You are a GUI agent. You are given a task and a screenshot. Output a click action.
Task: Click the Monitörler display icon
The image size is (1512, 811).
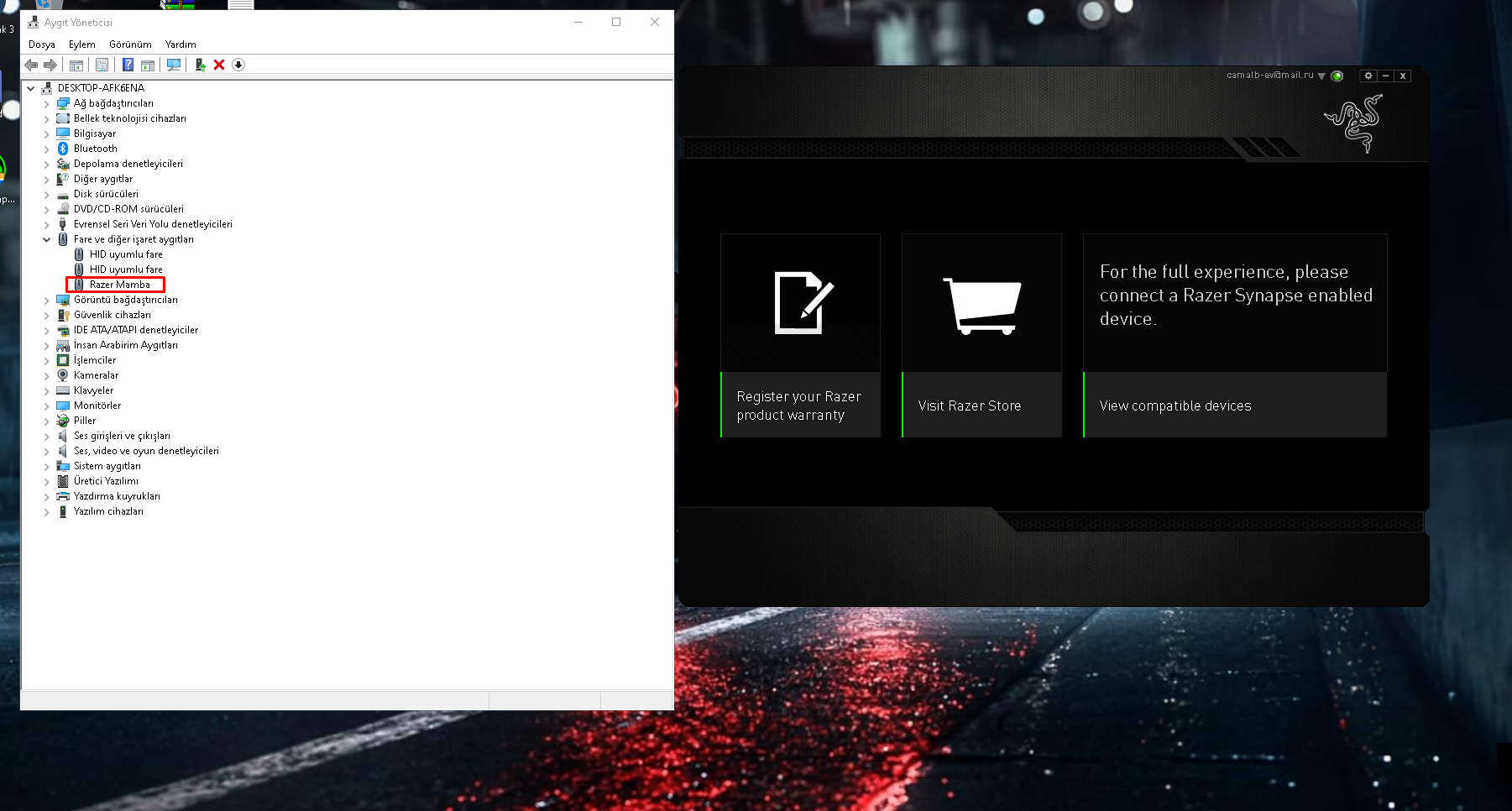pyautogui.click(x=63, y=405)
